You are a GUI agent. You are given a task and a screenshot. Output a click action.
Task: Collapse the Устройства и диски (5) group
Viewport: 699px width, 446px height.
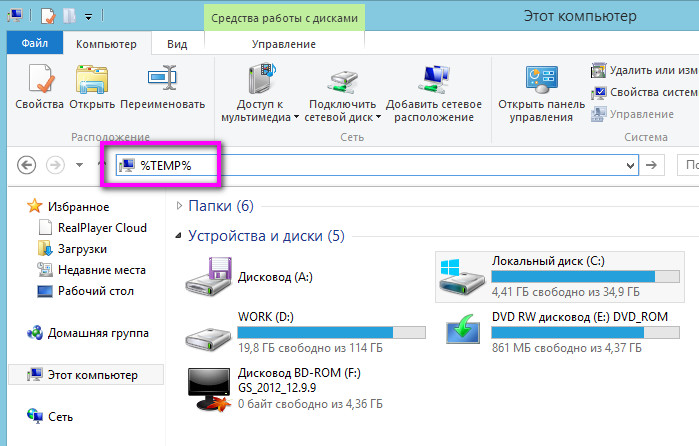[178, 235]
